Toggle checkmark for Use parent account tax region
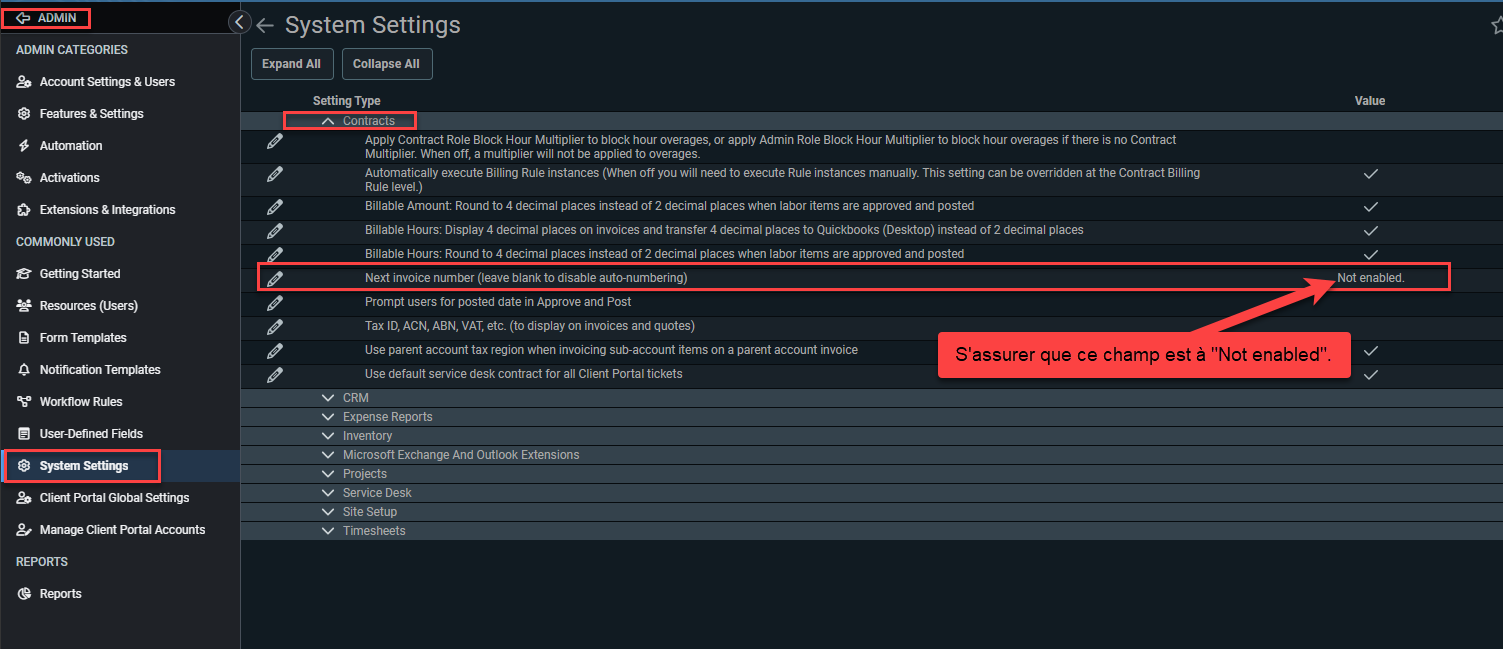This screenshot has width=1503, height=649. click(x=1371, y=351)
